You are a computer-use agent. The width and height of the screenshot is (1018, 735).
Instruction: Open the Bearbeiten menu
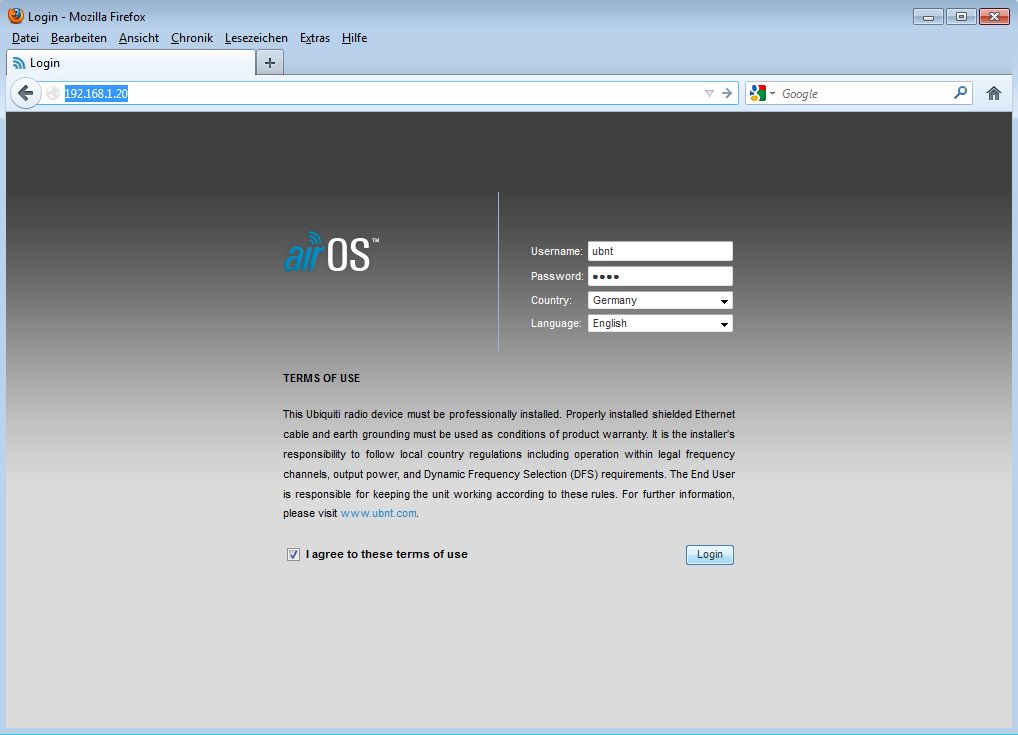pos(79,38)
